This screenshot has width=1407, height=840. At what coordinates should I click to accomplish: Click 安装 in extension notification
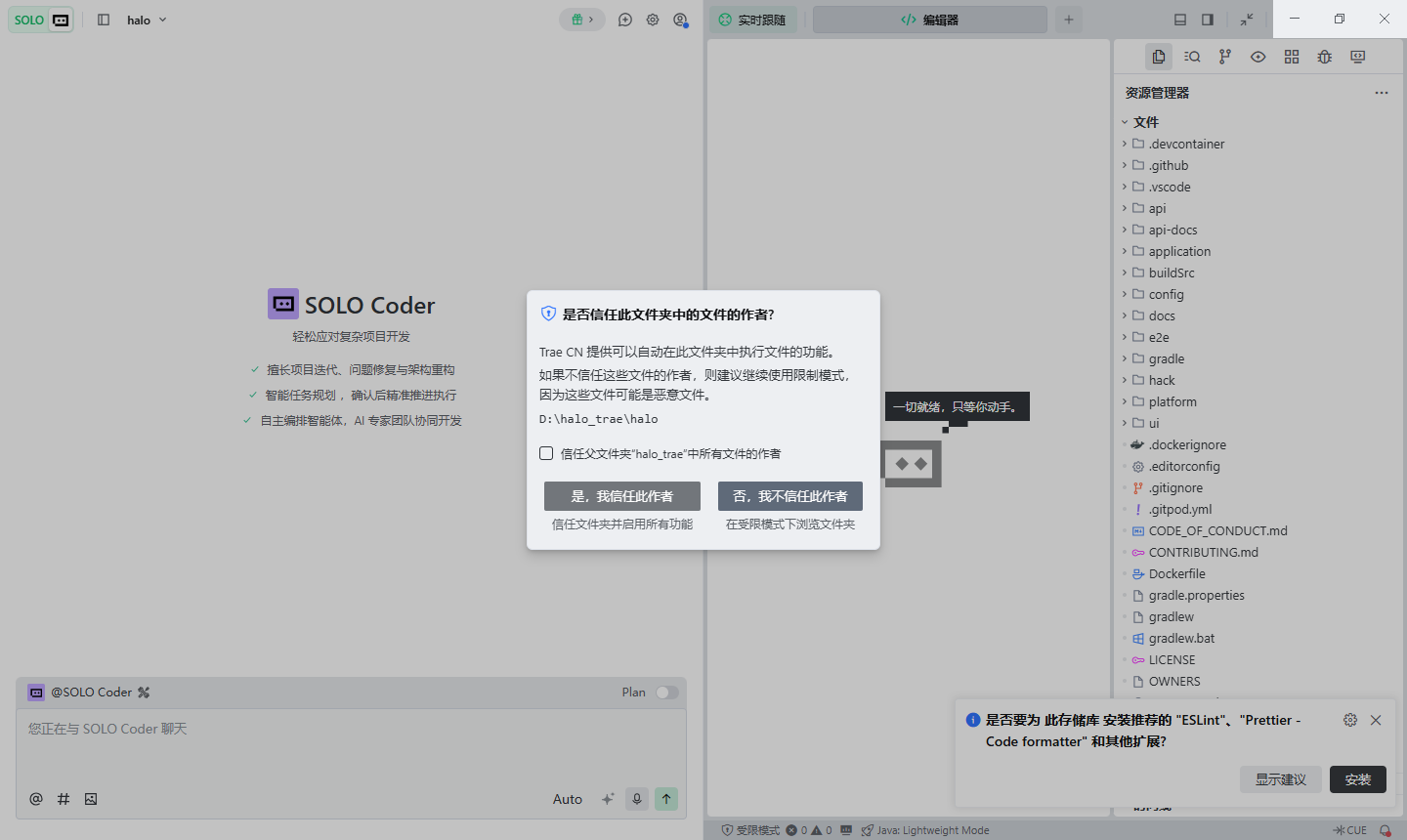1358,779
